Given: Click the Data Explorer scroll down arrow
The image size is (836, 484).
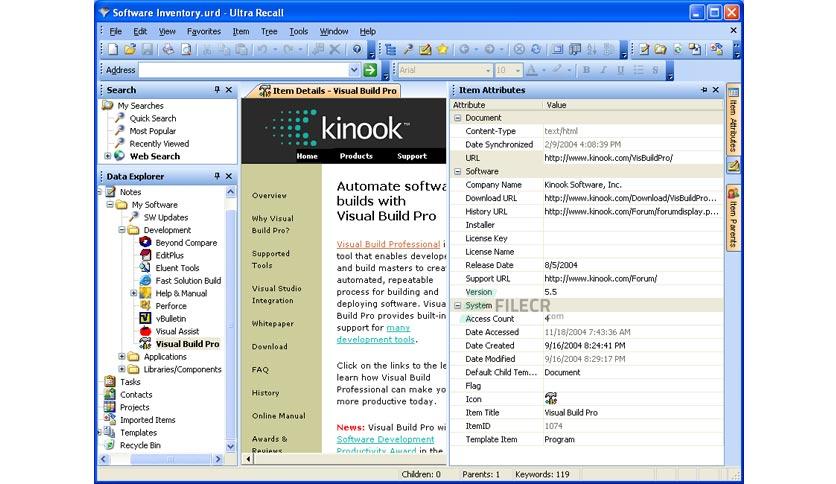Looking at the screenshot, I should coord(230,447).
